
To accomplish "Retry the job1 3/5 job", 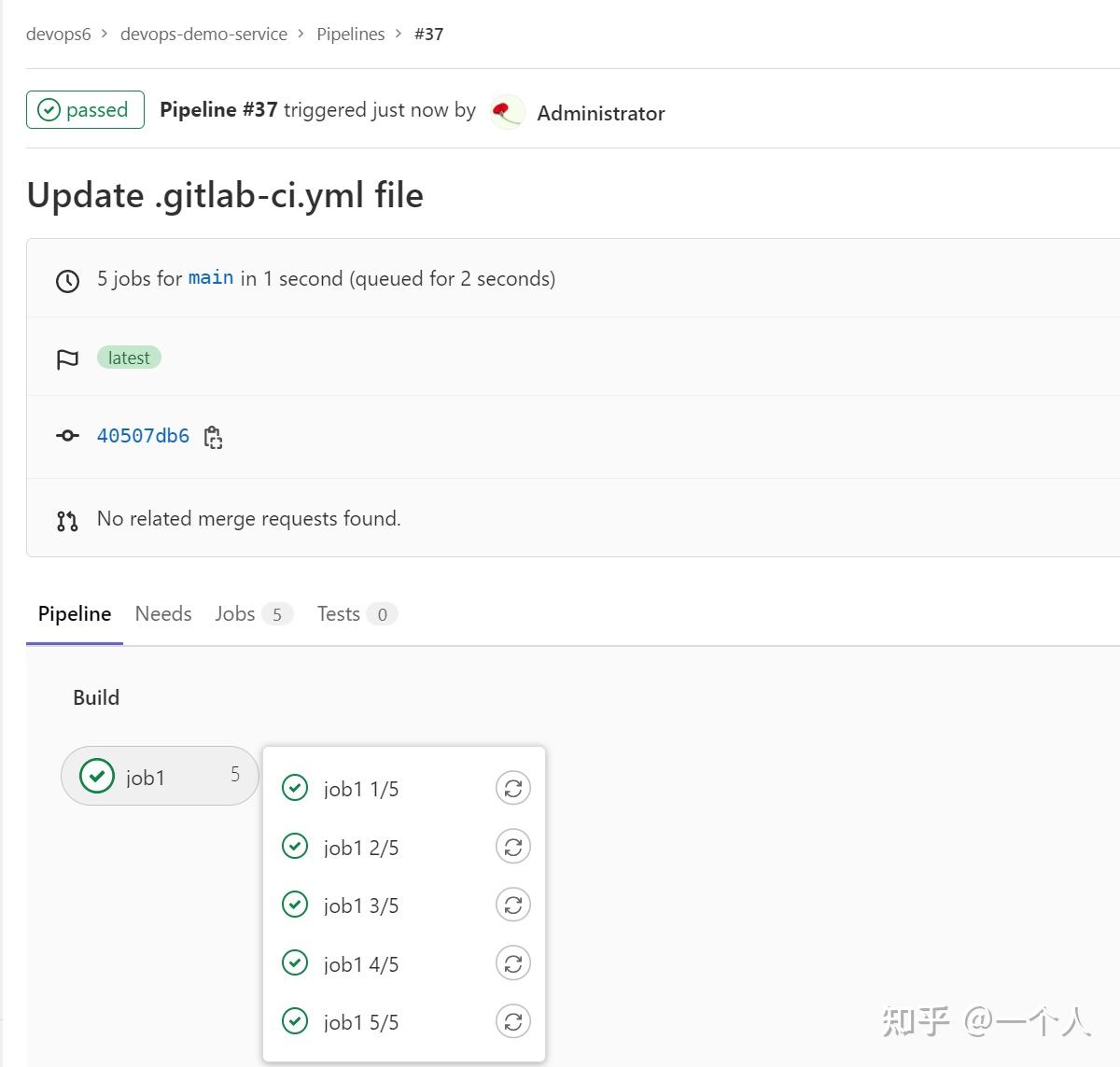I will click(512, 905).
